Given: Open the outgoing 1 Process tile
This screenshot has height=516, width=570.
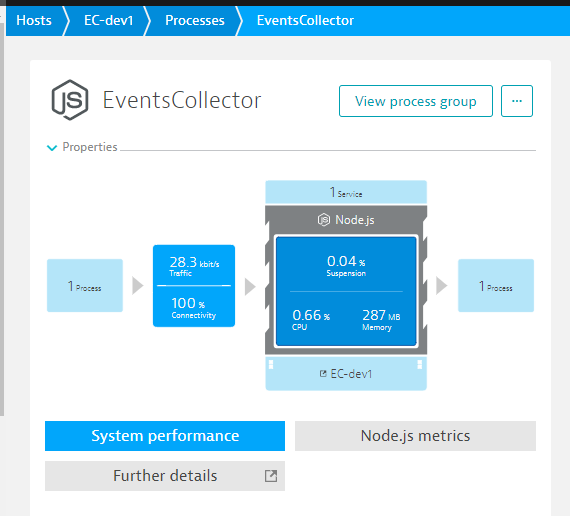Looking at the screenshot, I should [496, 285].
